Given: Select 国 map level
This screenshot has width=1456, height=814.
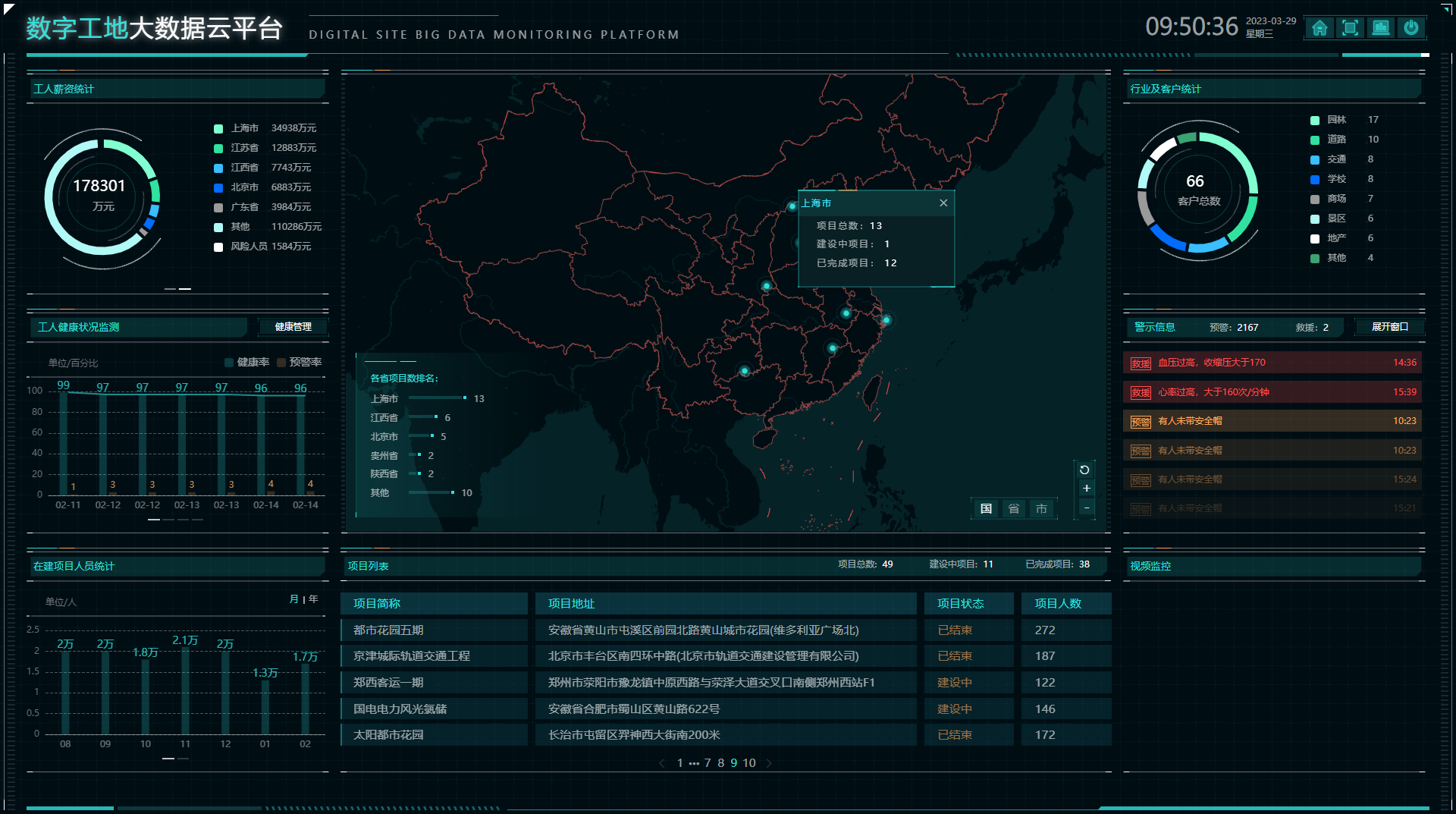Looking at the screenshot, I should (x=986, y=509).
